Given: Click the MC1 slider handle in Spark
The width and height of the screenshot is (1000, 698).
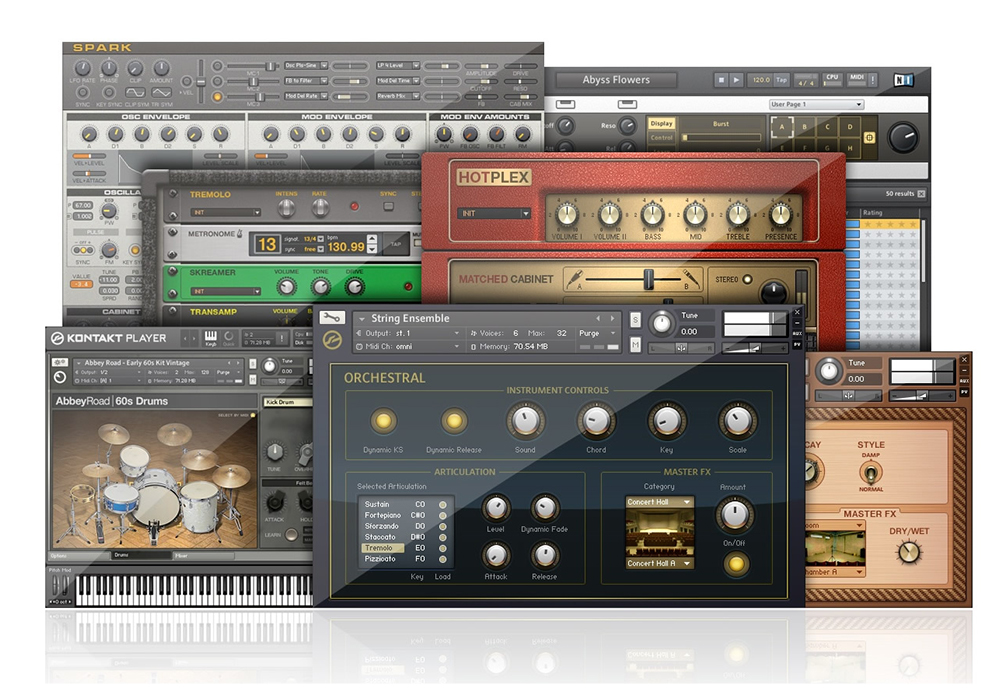Looking at the screenshot, I should click(x=270, y=66).
